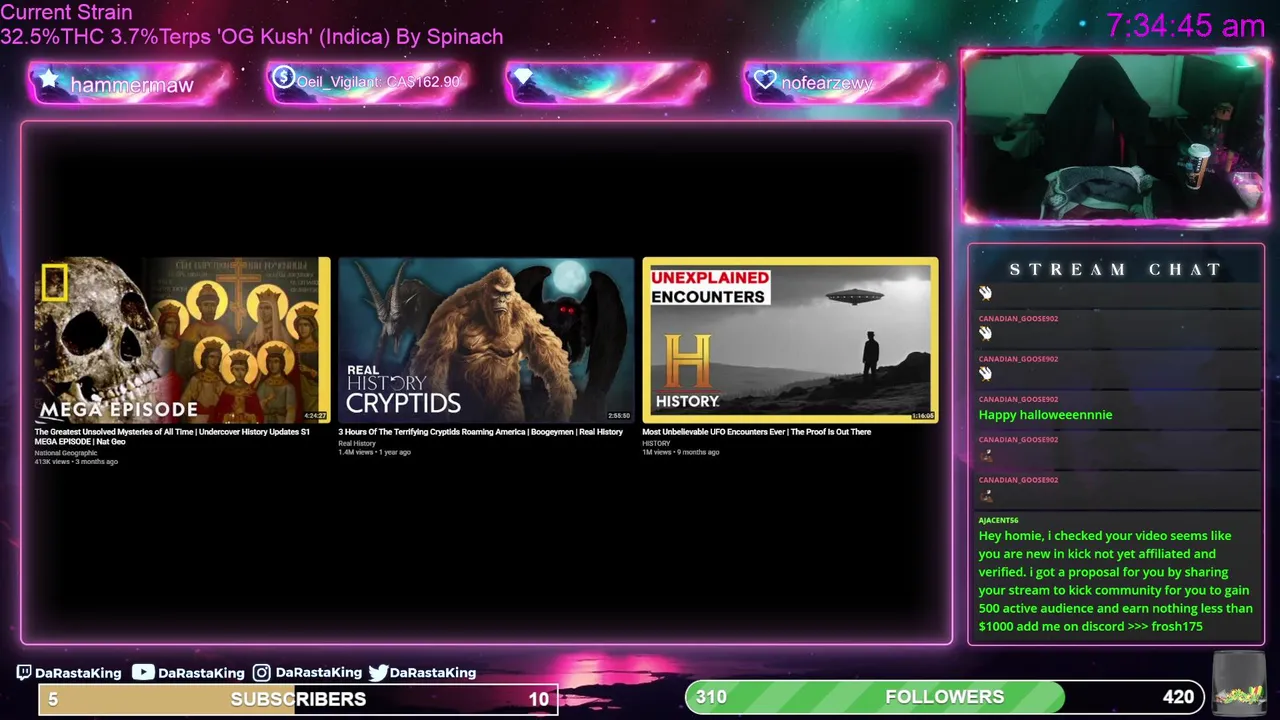
Task: Click the 'Oeil_Vigilant: CA$162.90' donation banner
Action: coord(368,82)
